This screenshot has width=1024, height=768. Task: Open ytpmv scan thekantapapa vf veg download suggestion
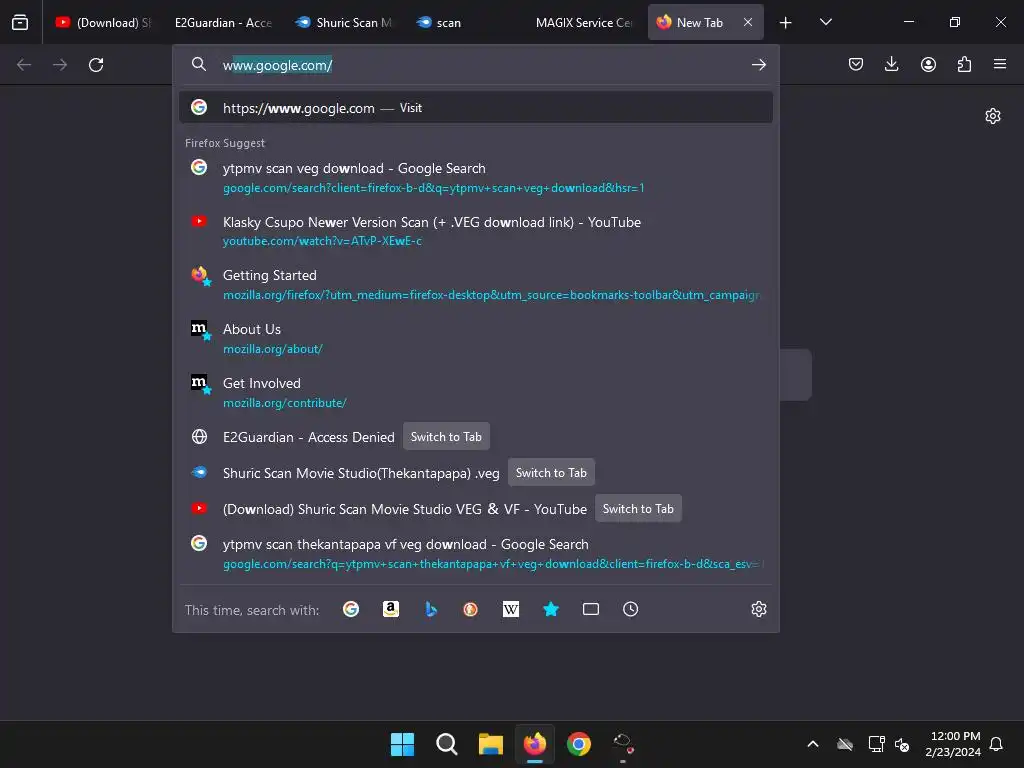click(x=476, y=554)
